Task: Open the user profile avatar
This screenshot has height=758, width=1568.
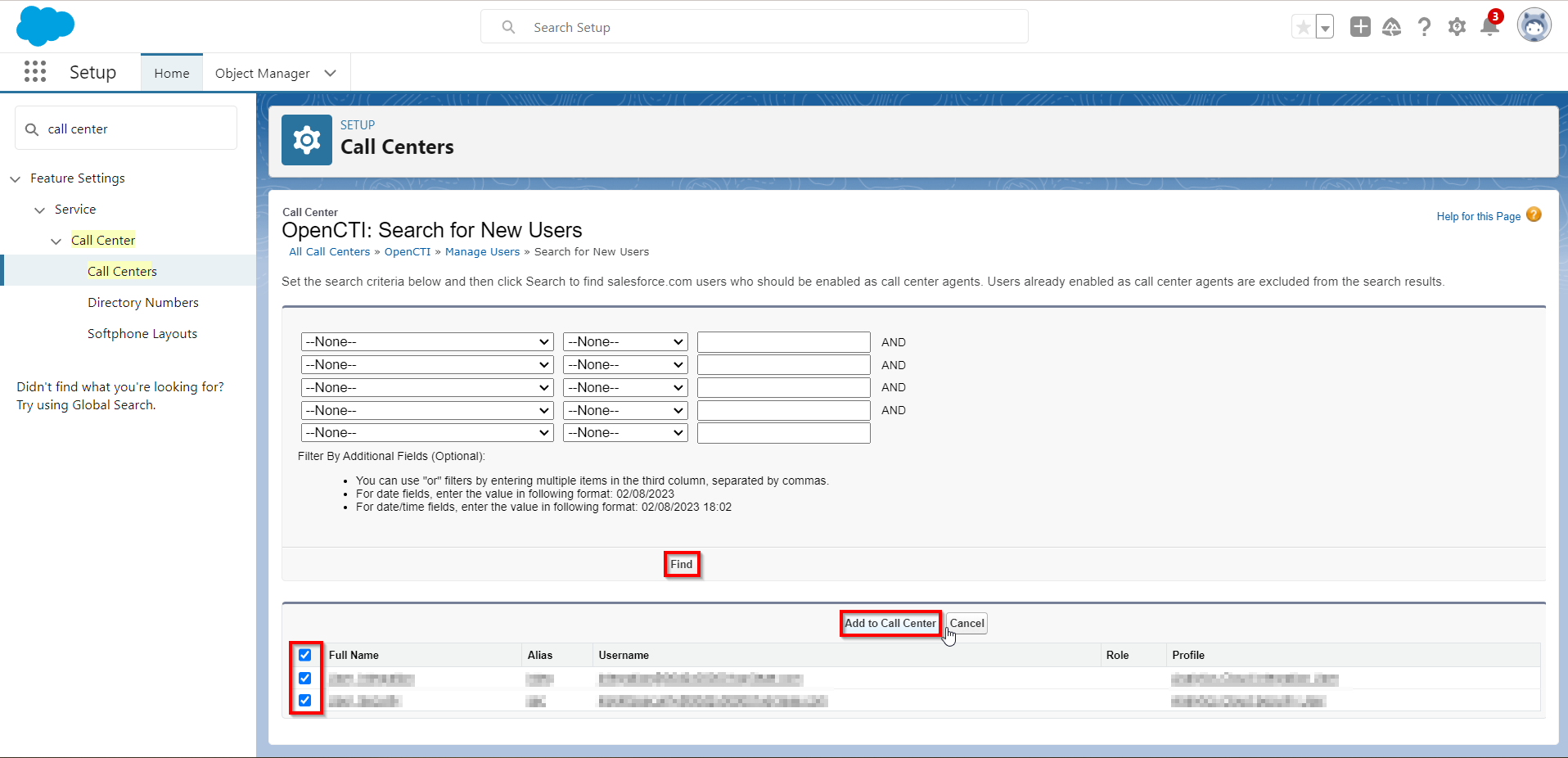Action: point(1534,26)
